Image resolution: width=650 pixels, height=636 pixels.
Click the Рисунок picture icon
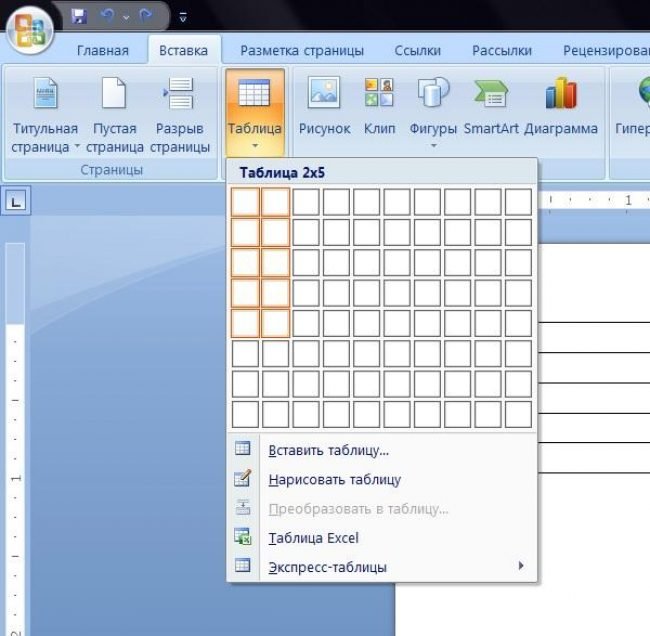[x=324, y=105]
